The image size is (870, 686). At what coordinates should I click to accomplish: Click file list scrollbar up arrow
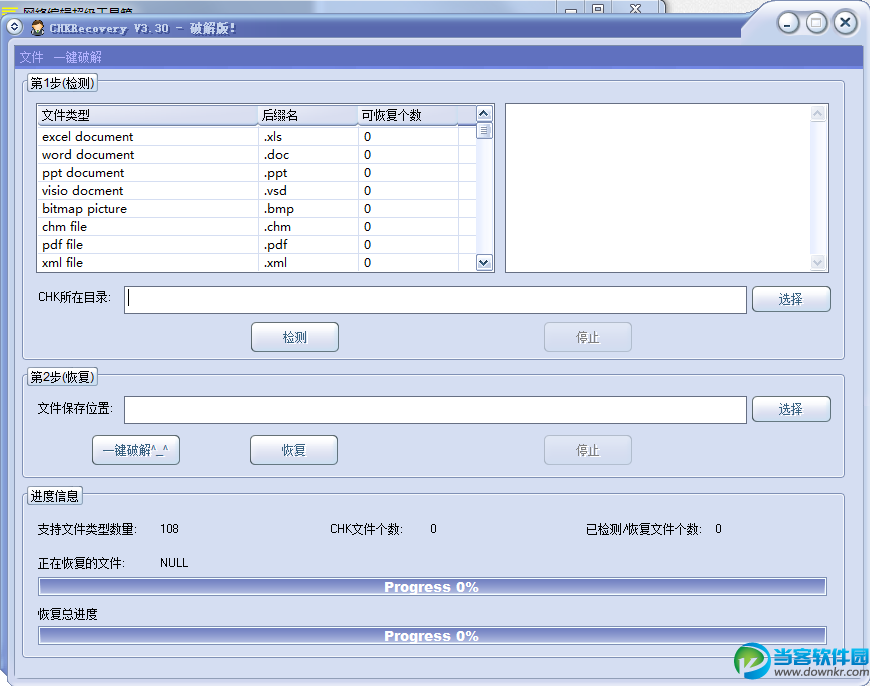pos(484,114)
